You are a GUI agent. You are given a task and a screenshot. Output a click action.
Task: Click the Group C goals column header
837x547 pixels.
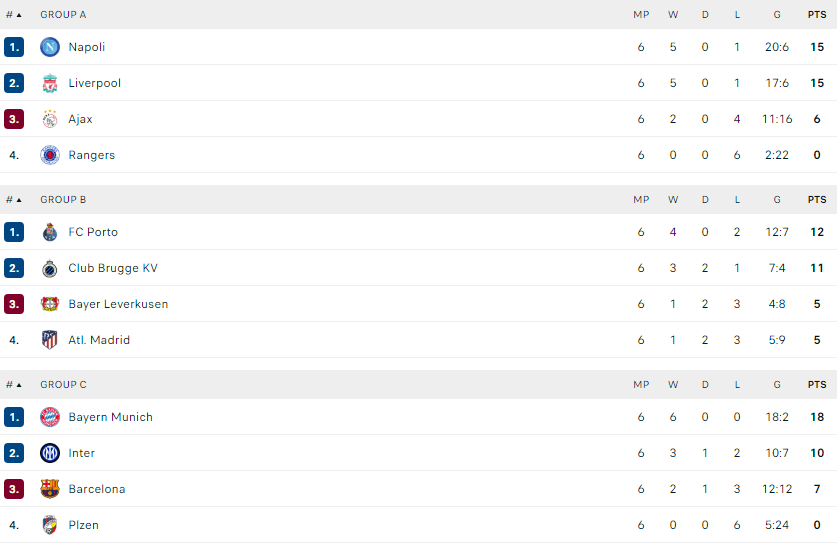point(777,385)
